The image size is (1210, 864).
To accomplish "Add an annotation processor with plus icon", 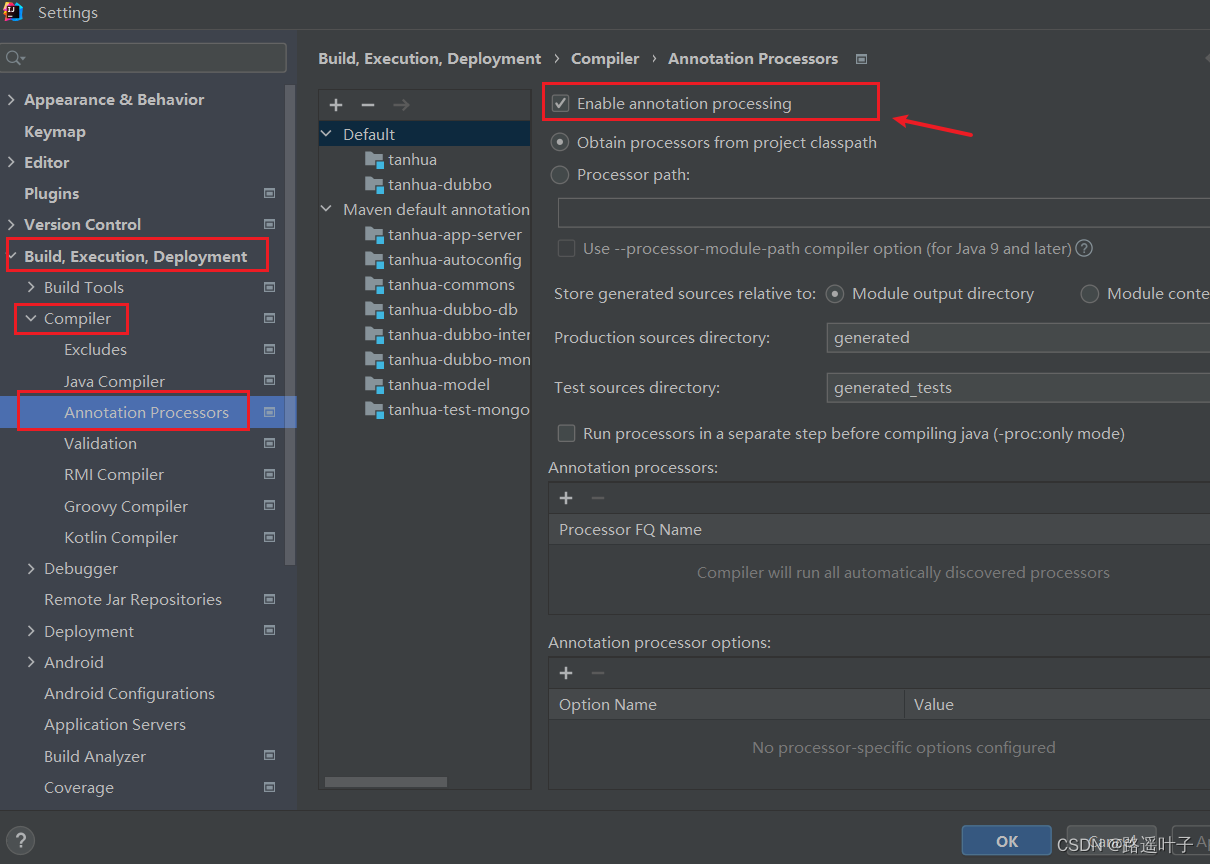I will [566, 498].
